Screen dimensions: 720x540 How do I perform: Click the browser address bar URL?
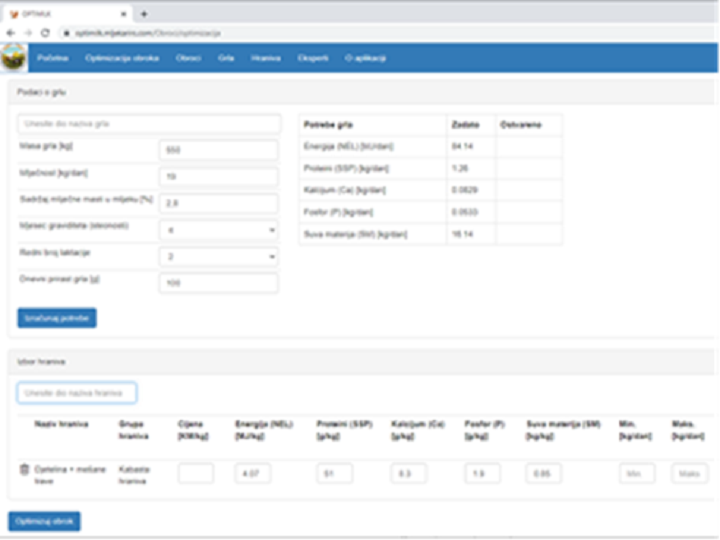148,33
